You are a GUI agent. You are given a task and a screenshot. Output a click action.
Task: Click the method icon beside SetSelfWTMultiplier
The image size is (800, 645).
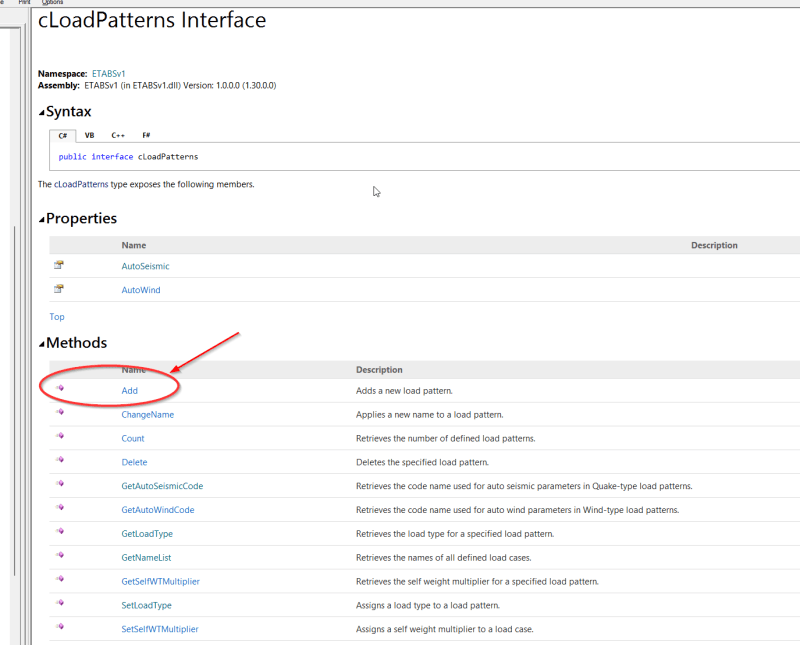coord(60,626)
